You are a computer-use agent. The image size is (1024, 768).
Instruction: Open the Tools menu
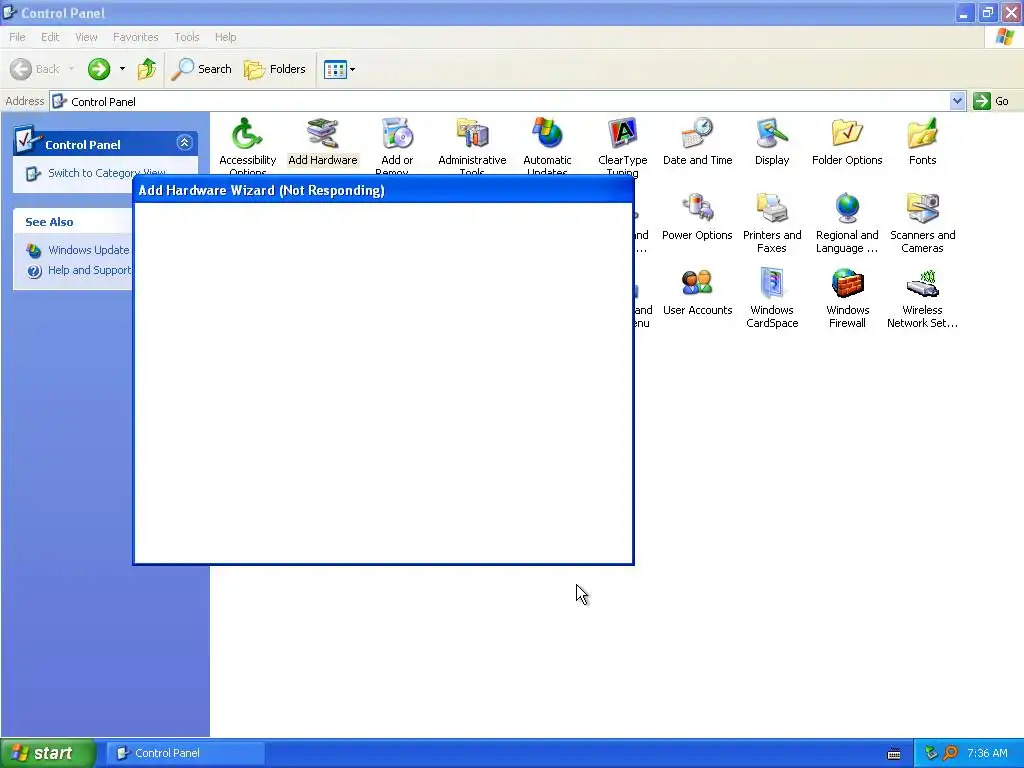coord(187,37)
